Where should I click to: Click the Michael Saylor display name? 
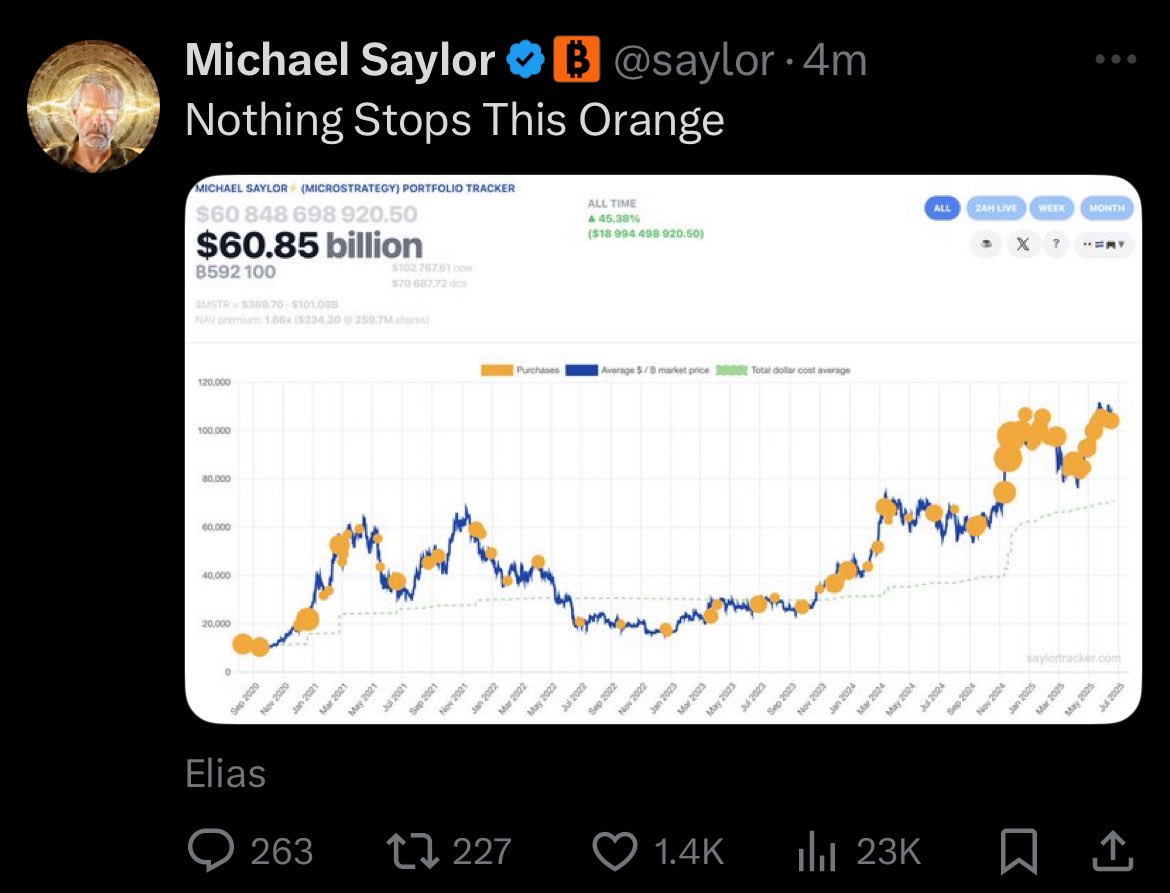click(x=340, y=60)
